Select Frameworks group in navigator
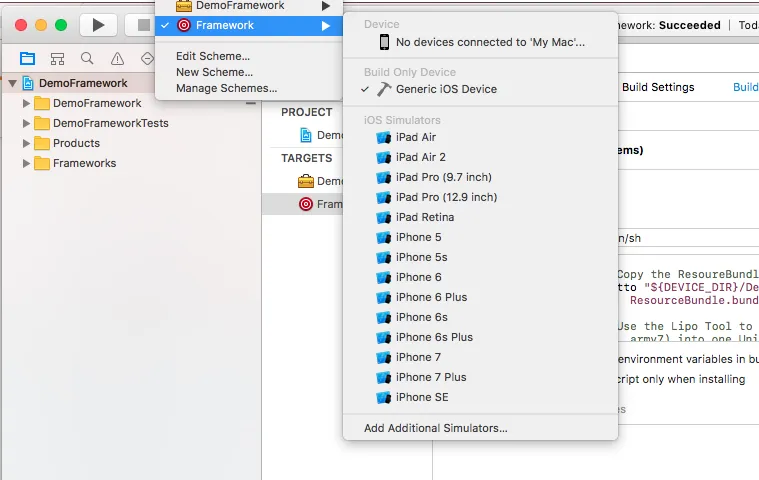The height and width of the screenshot is (480, 759). click(85, 164)
